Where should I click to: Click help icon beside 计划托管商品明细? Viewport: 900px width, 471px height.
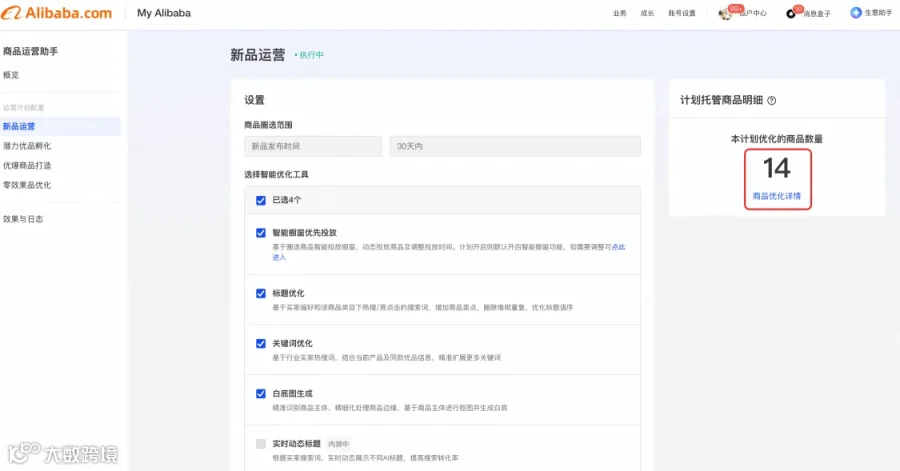pos(771,100)
